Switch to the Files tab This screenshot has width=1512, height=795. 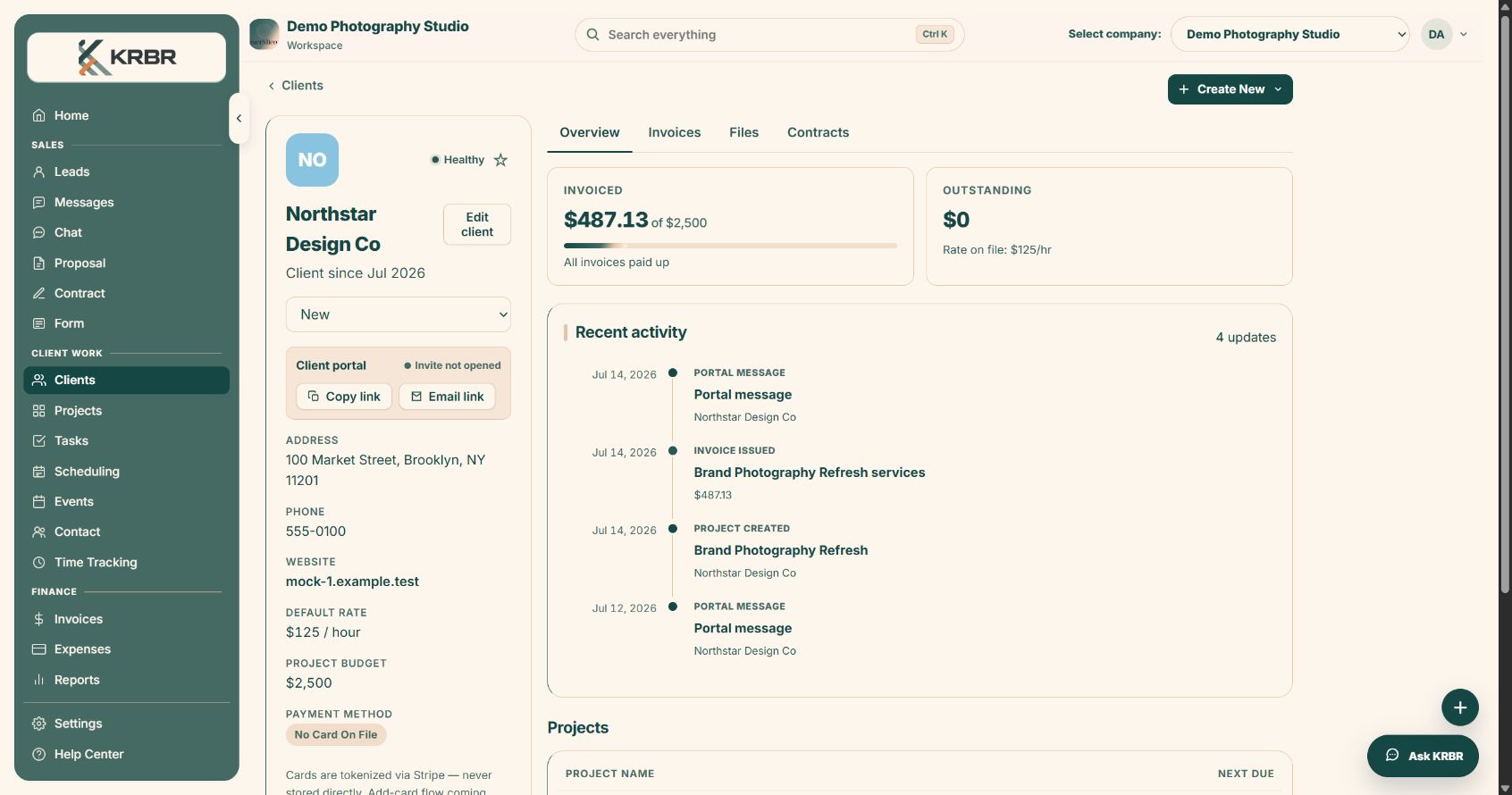pos(743,132)
